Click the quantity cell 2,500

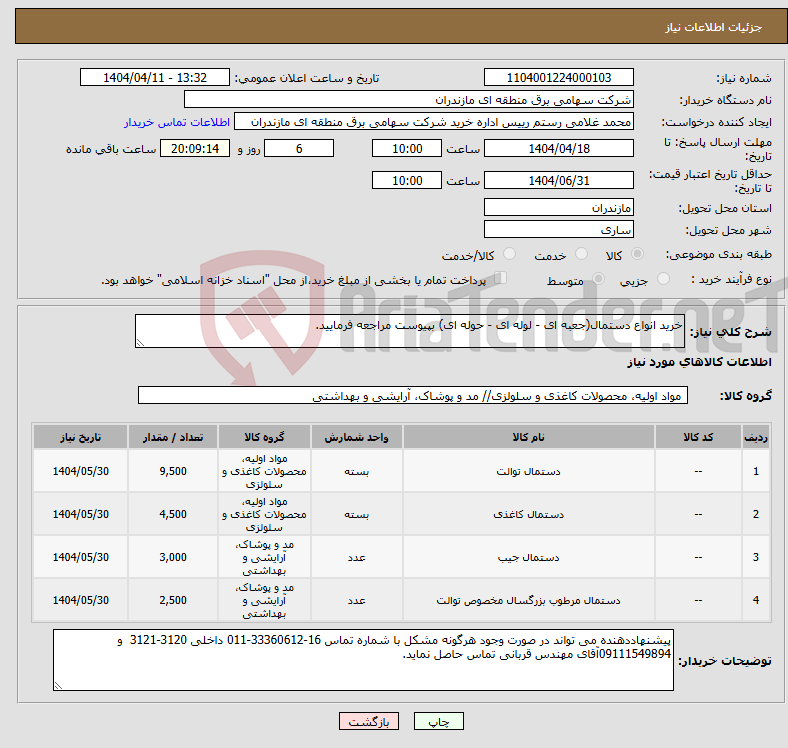(173, 600)
